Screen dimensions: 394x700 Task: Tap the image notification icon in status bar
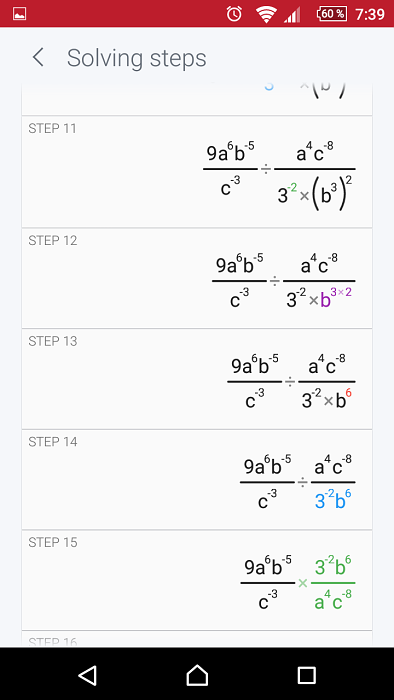tap(19, 14)
